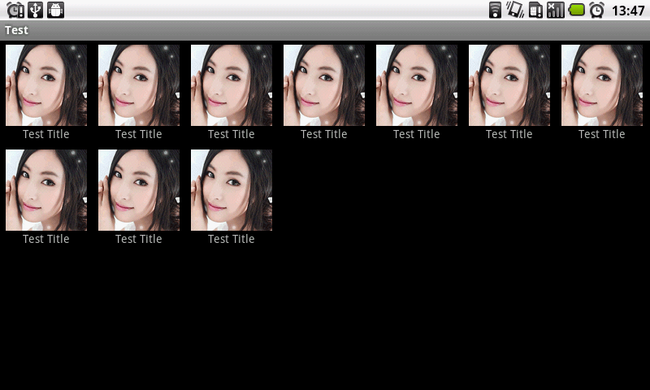Tap the Wi-Fi hotspot status icon
The image size is (650, 390).
(x=495, y=10)
